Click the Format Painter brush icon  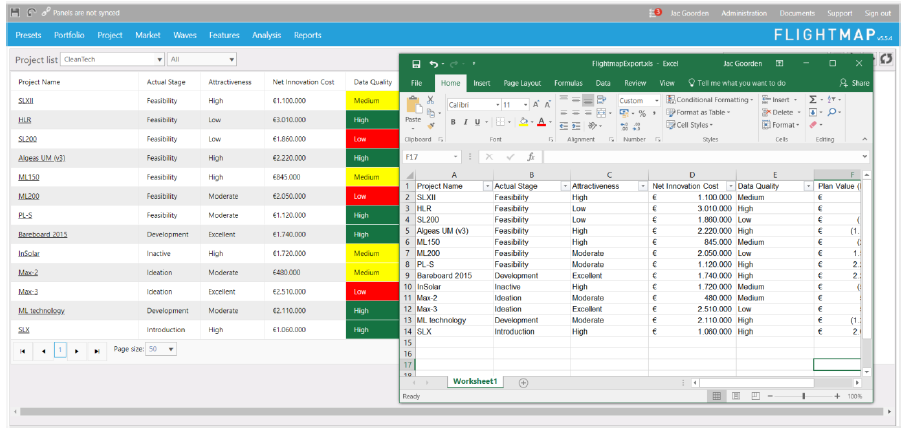coord(431,125)
